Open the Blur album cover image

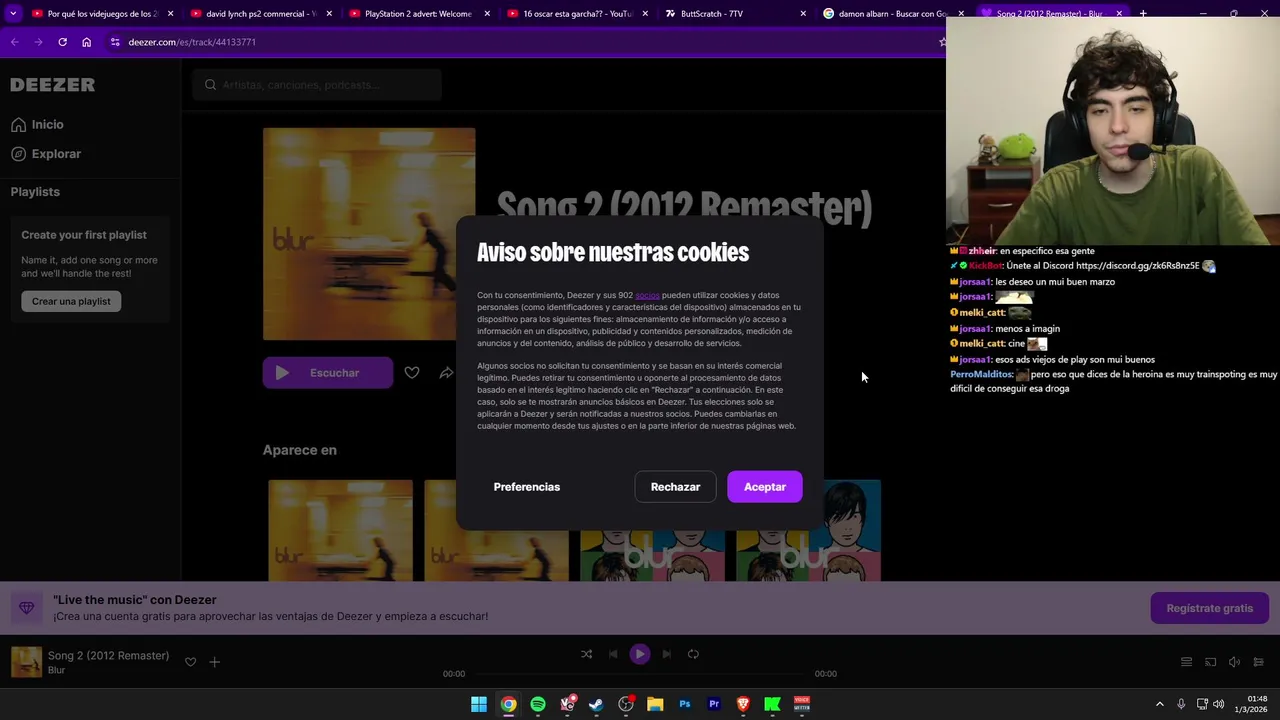(369, 234)
